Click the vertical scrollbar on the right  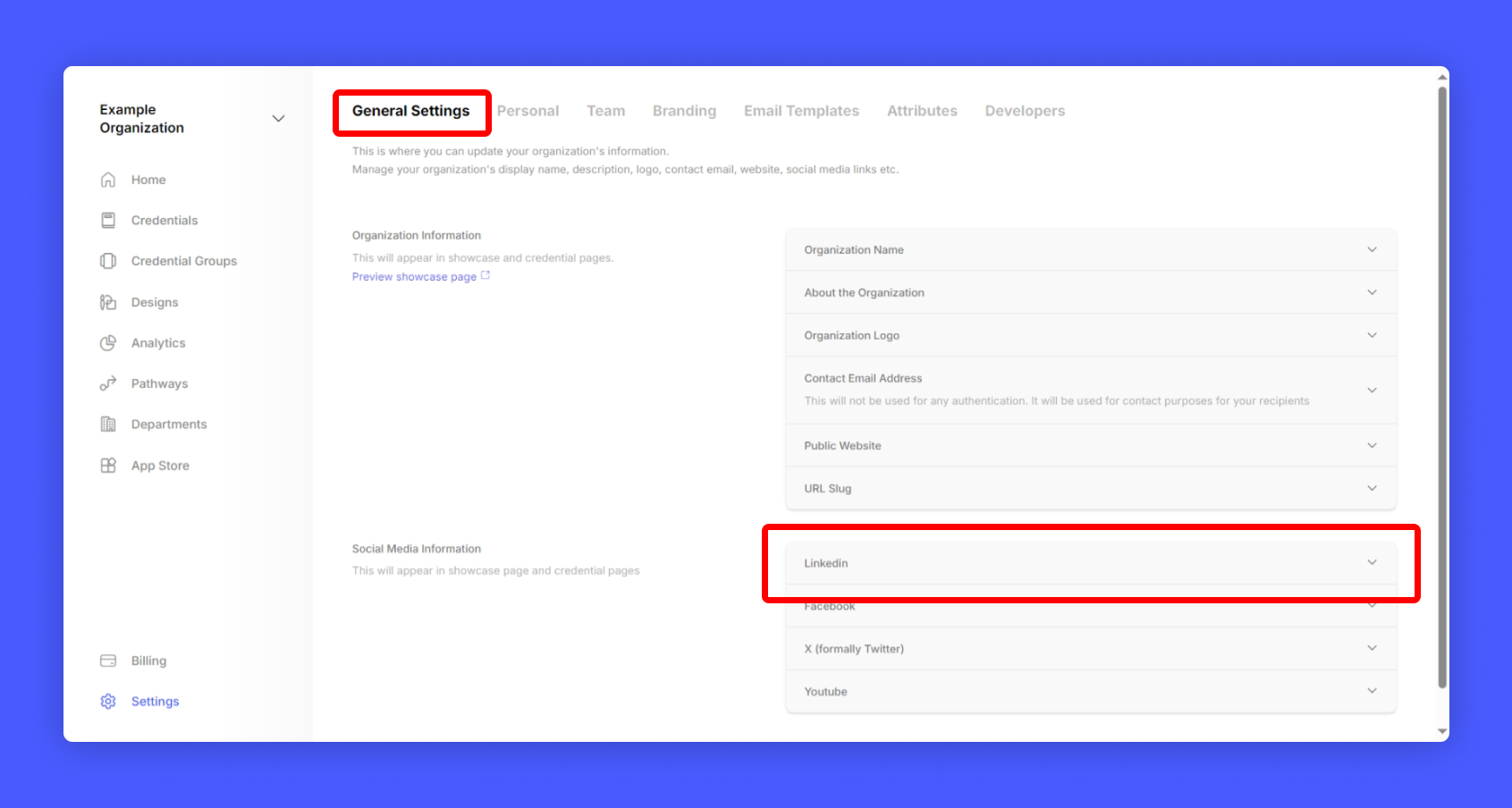(1441, 384)
